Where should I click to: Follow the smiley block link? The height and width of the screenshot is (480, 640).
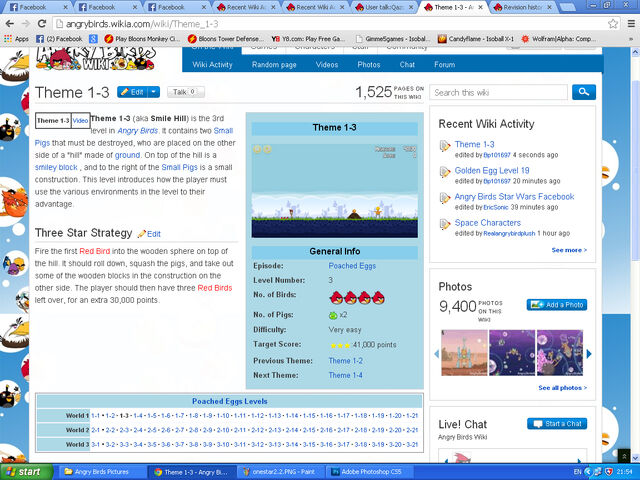click(x=56, y=167)
